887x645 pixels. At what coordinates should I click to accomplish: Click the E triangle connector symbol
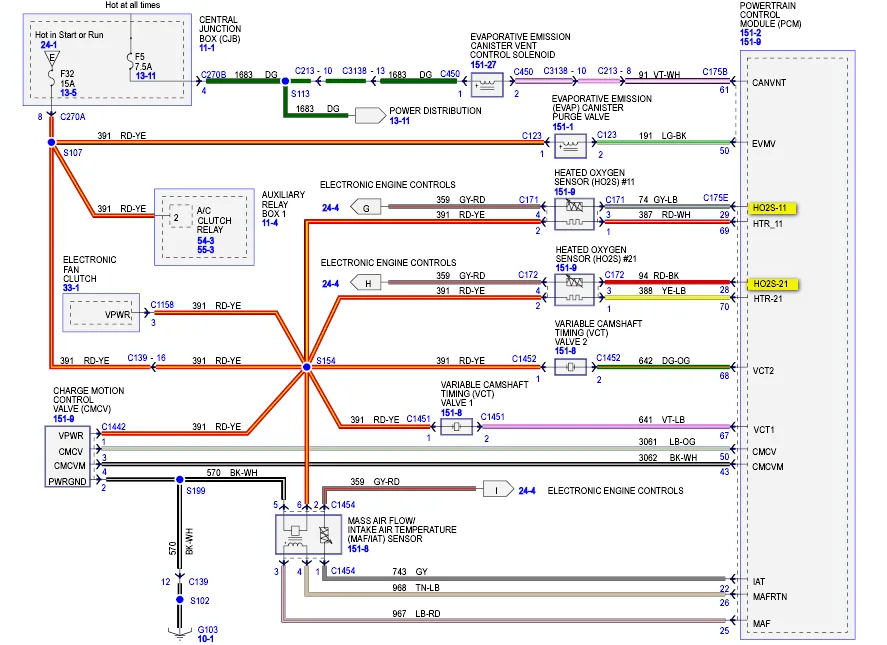(x=51, y=58)
